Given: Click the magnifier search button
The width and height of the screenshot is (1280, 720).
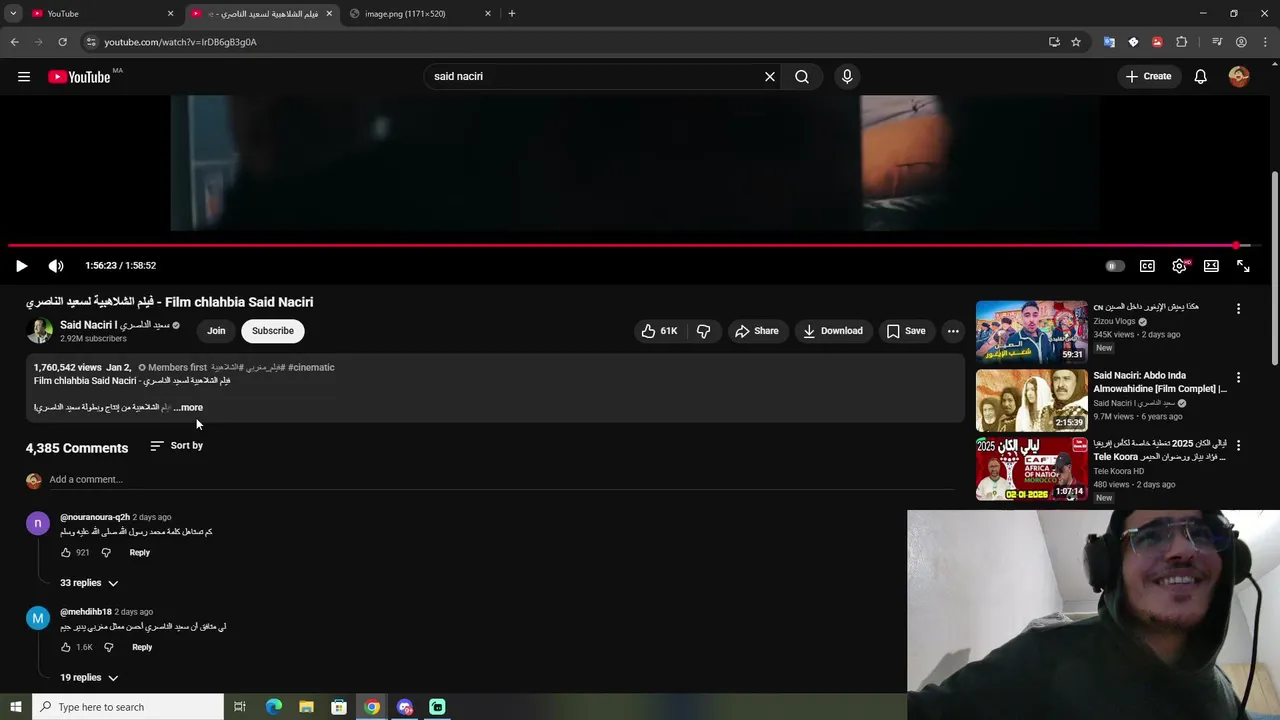Looking at the screenshot, I should coord(802,77).
